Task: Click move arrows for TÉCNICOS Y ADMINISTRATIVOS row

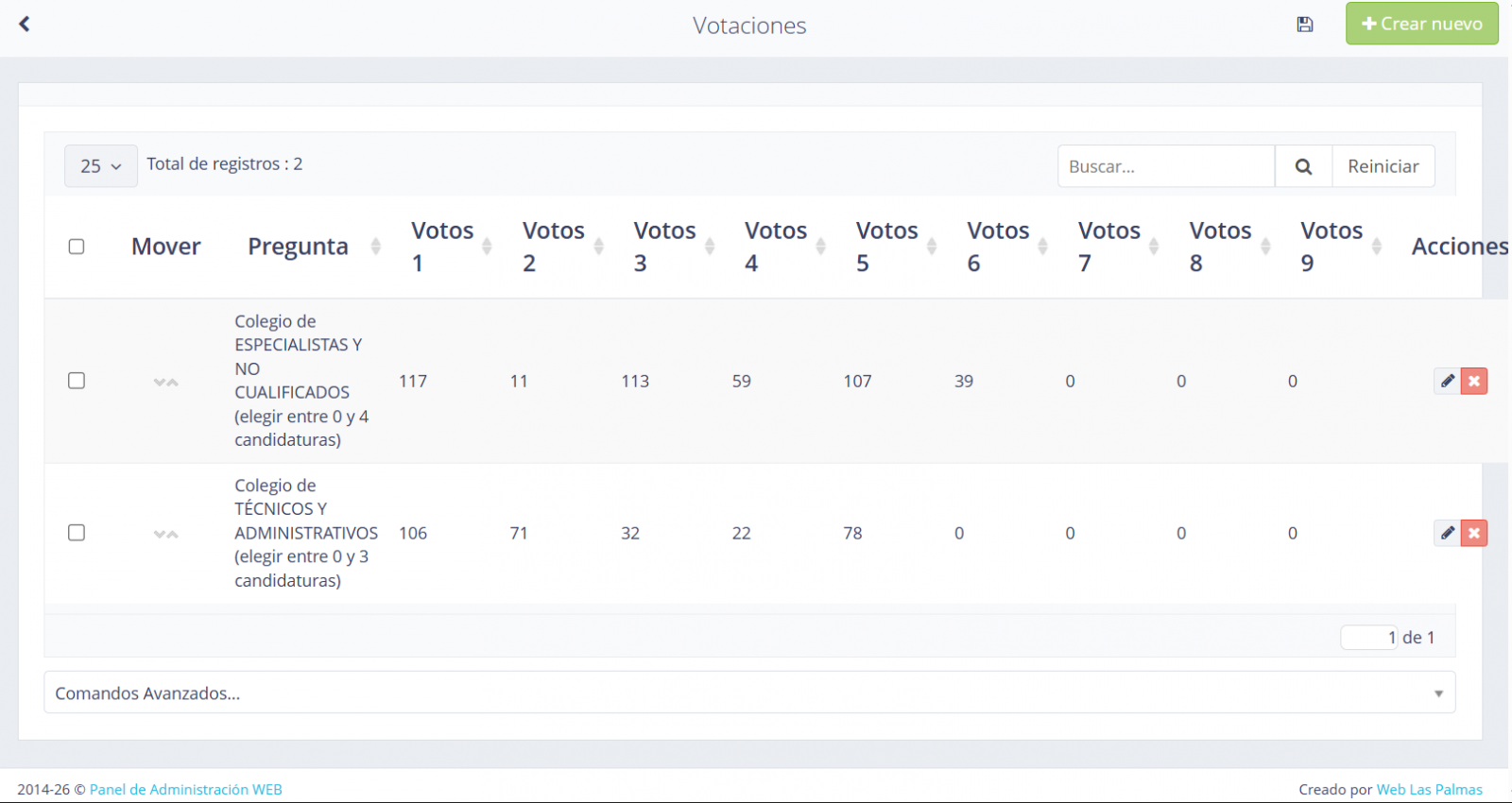Action: pyautogui.click(x=165, y=534)
